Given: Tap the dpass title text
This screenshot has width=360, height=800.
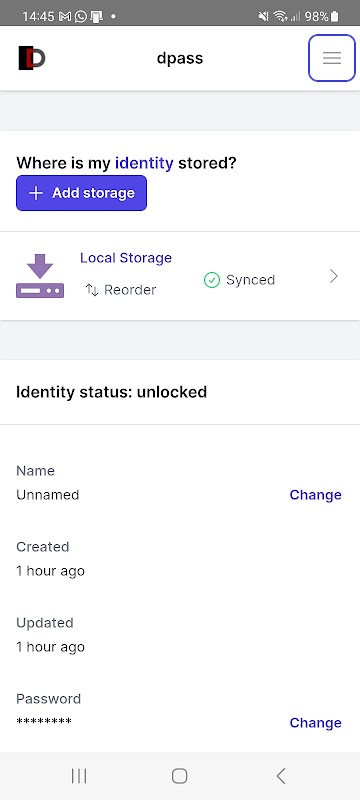Looking at the screenshot, I should click(180, 58).
